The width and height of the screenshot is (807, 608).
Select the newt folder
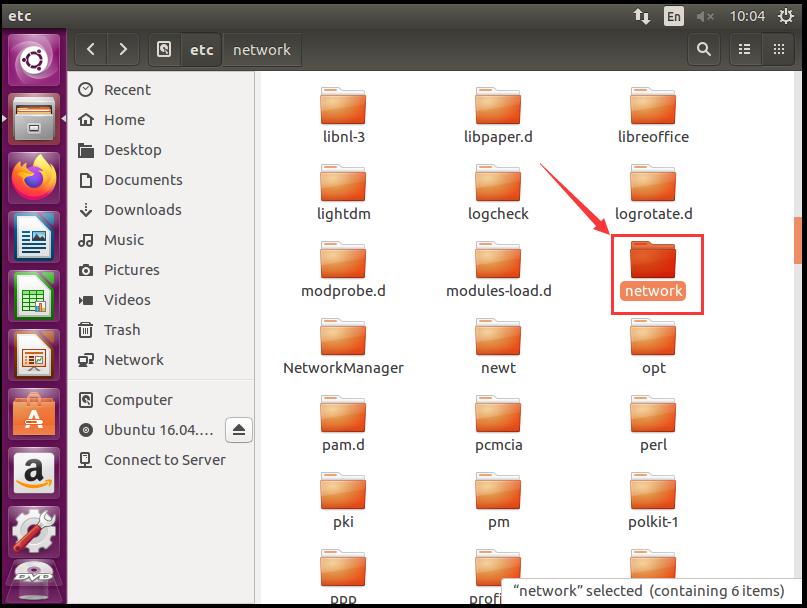pyautogui.click(x=498, y=346)
